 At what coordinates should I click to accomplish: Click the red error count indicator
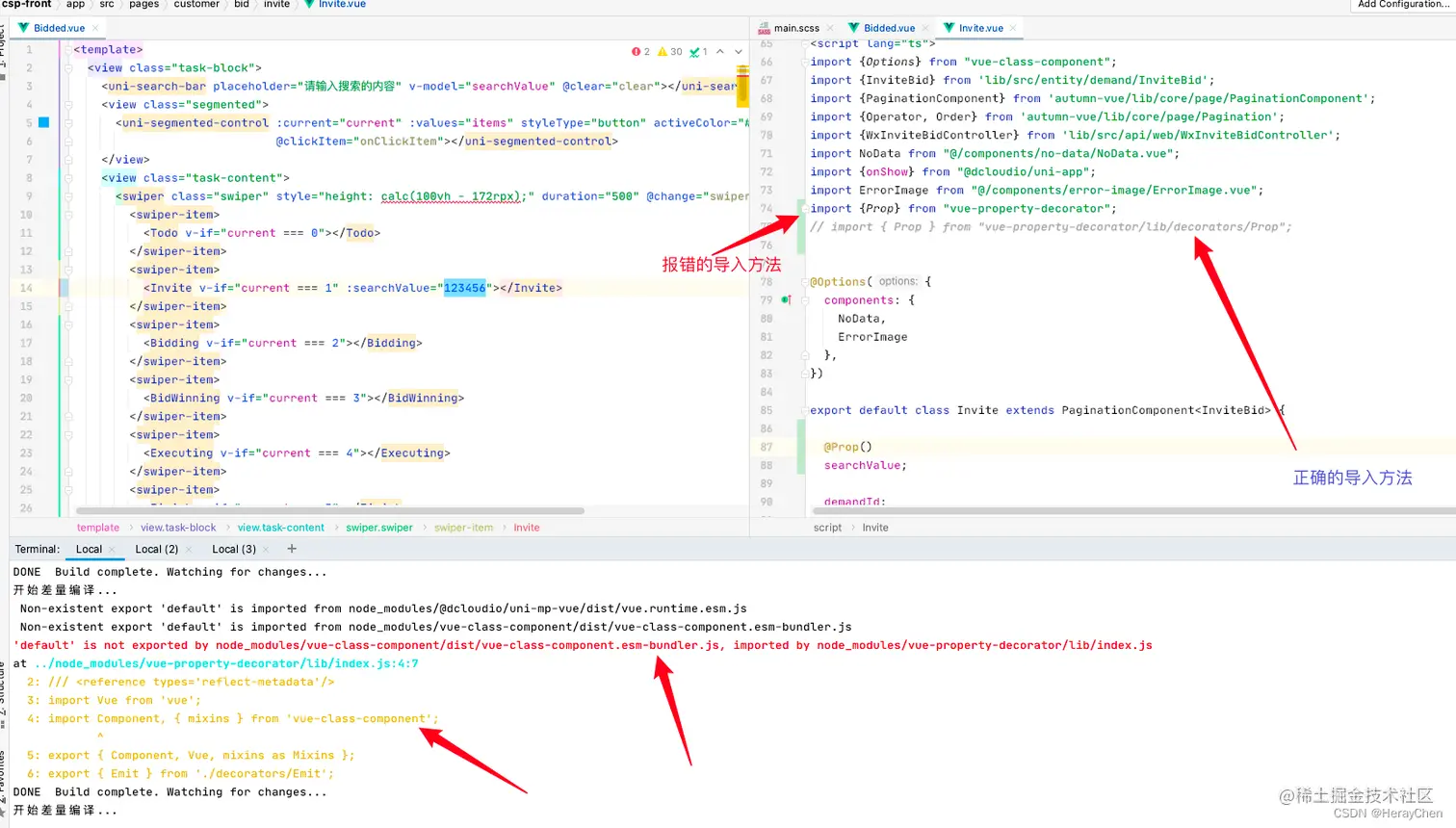tap(640, 52)
